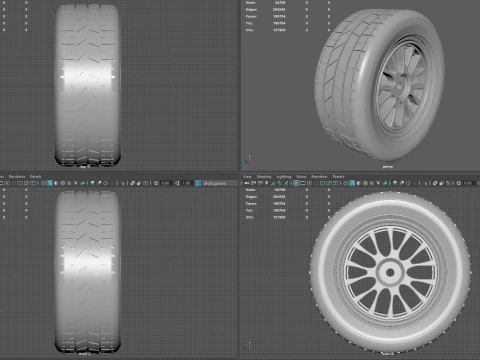480x360 pixels.
Task: Open Panels menu in bottom-left panel
Action: click(x=36, y=177)
